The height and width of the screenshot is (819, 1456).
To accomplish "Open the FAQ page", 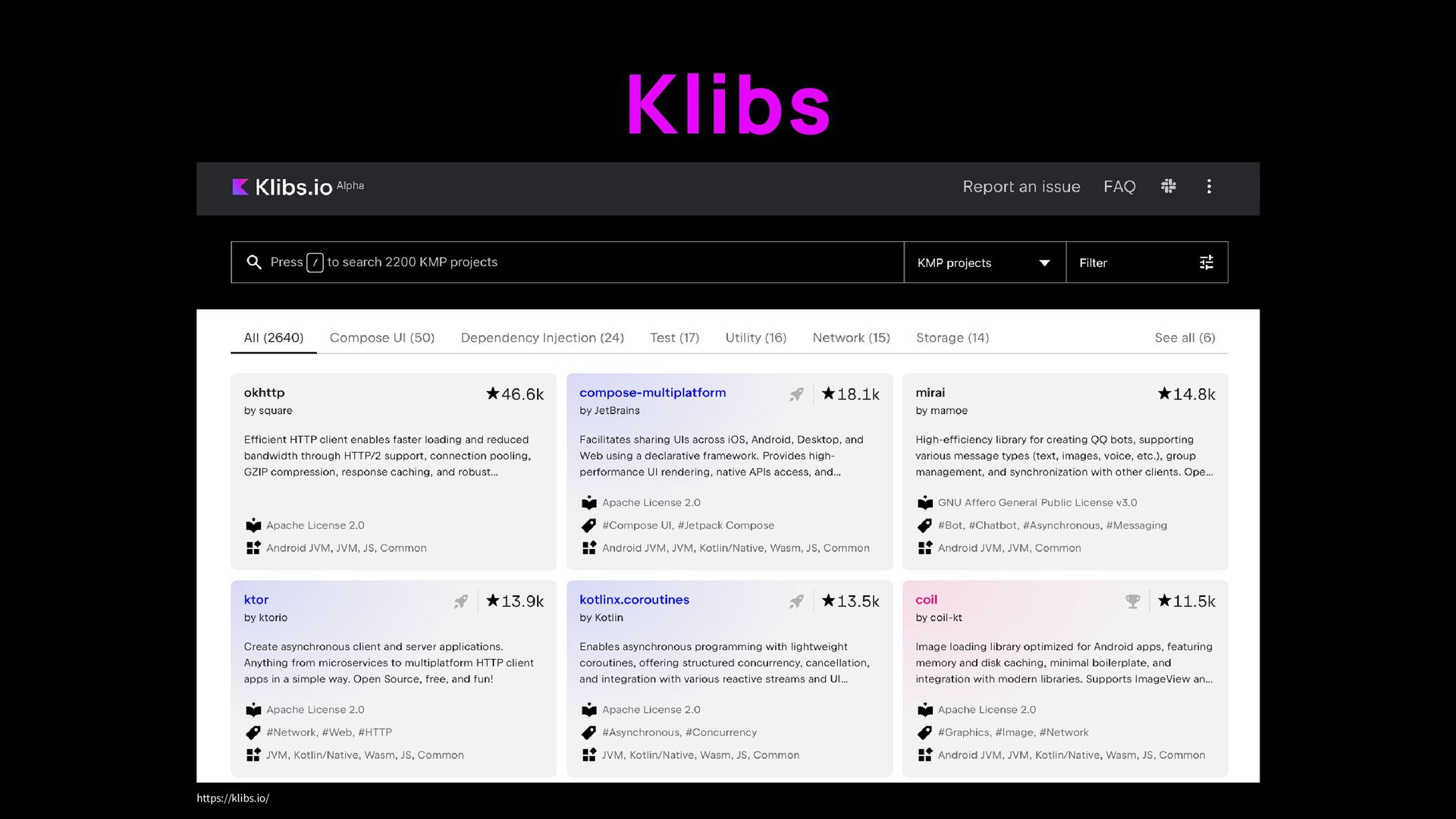I will [x=1119, y=187].
